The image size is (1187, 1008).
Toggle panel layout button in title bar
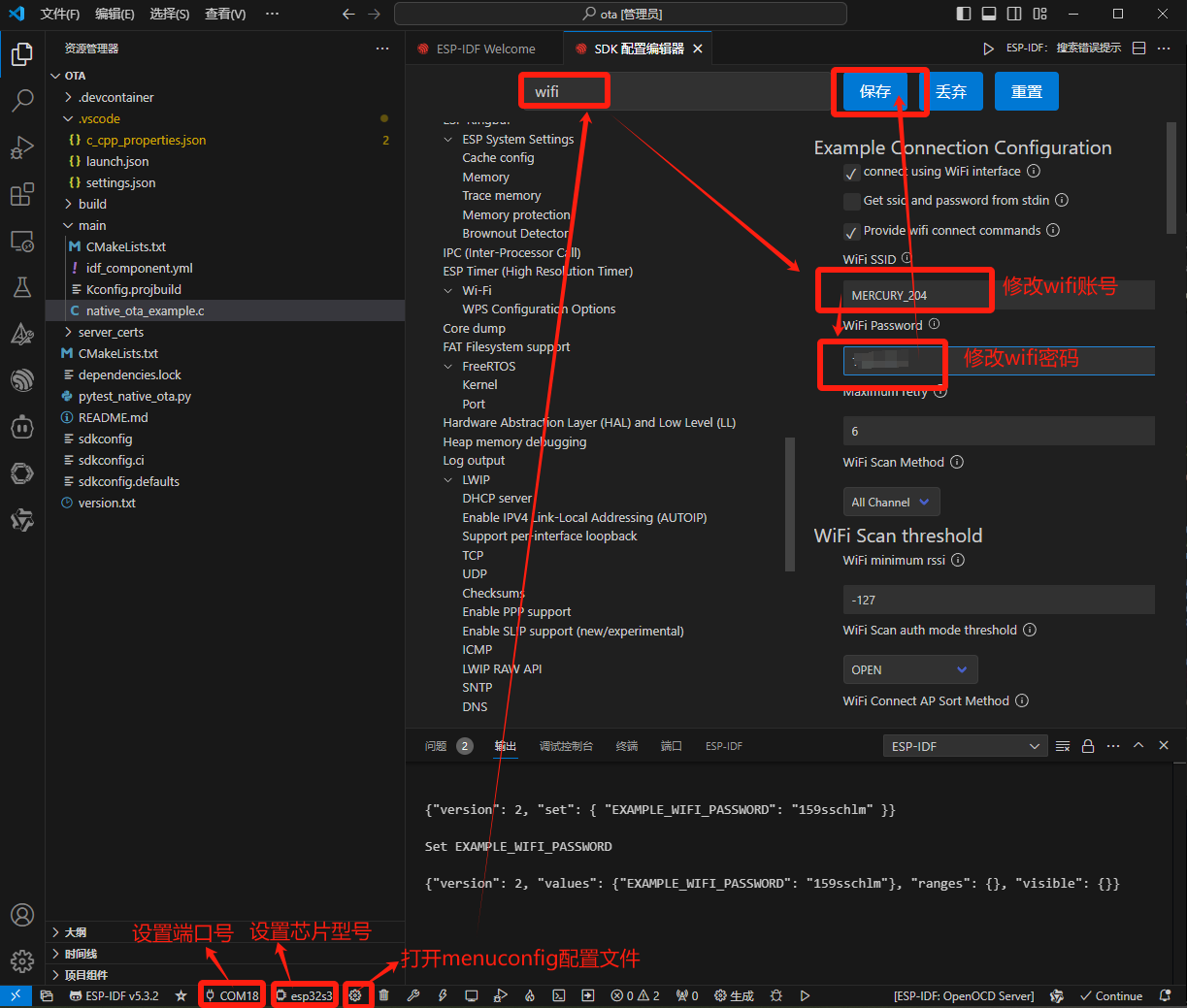click(989, 14)
